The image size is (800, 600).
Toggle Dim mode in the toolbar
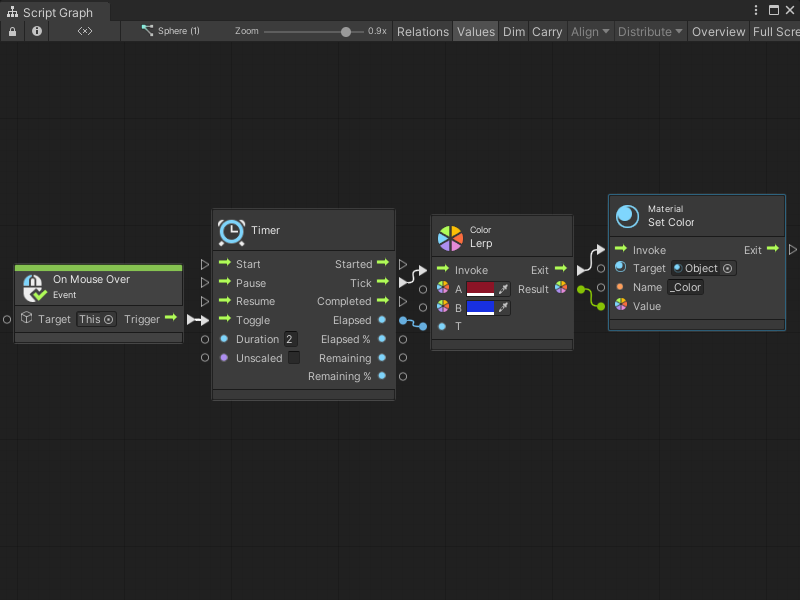click(x=514, y=31)
